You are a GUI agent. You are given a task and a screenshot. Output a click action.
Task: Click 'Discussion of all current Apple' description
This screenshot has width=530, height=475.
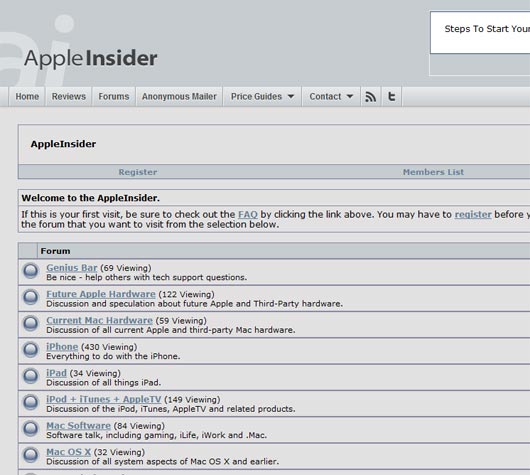pyautogui.click(x=171, y=330)
